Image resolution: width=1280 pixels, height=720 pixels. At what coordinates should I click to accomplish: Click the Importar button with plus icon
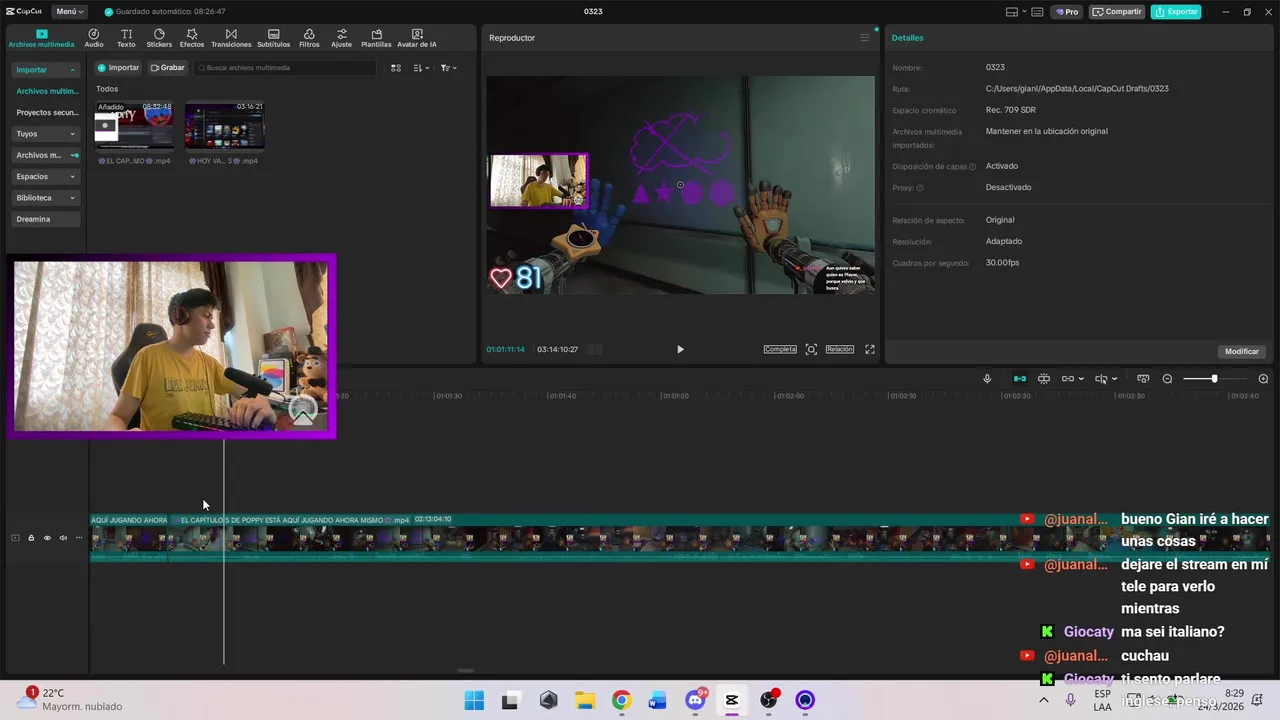click(x=119, y=68)
